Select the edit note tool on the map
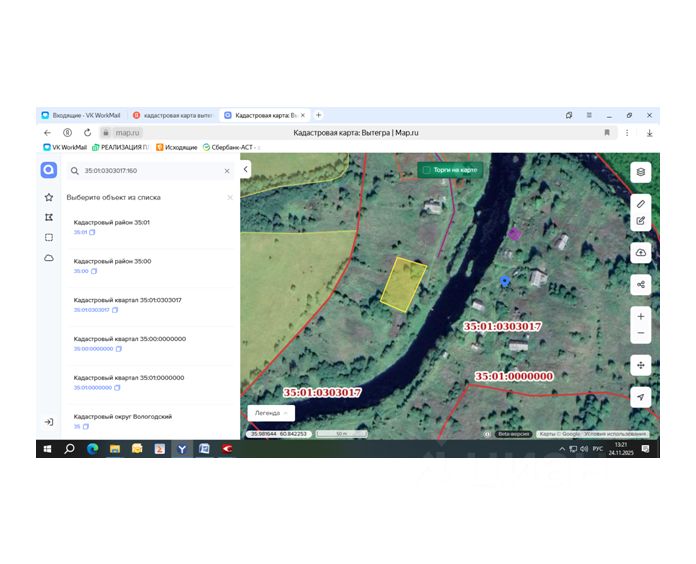This screenshot has width=696, height=564. (641, 221)
